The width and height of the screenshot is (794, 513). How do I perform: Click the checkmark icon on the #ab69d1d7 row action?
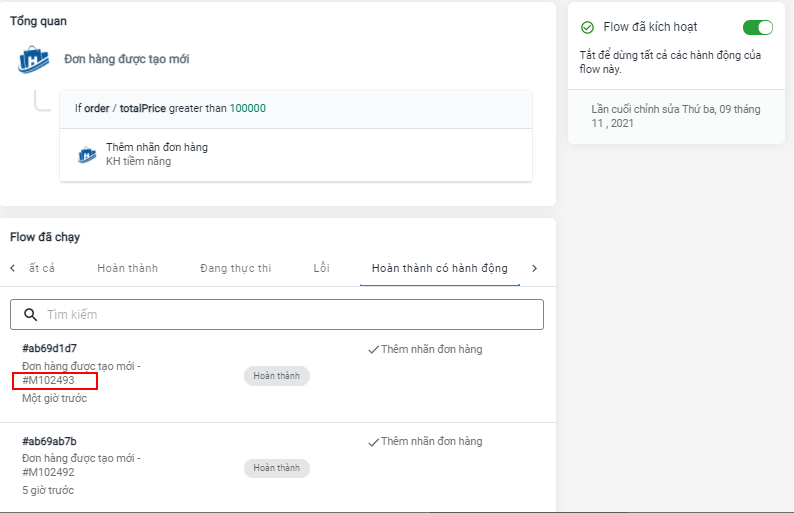click(x=373, y=350)
